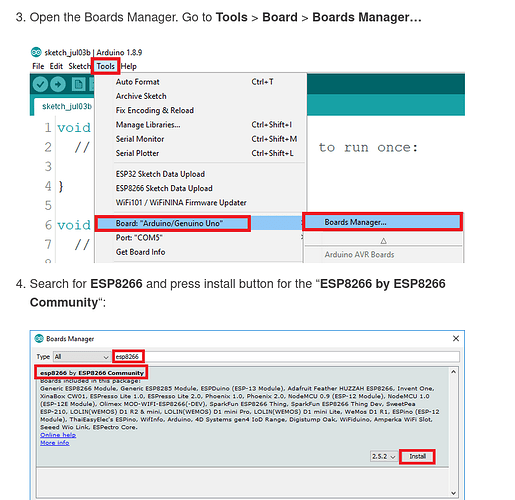This screenshot has width=515, height=500.
Task: Click the Upload arrow toolbar icon
Action: [58, 84]
